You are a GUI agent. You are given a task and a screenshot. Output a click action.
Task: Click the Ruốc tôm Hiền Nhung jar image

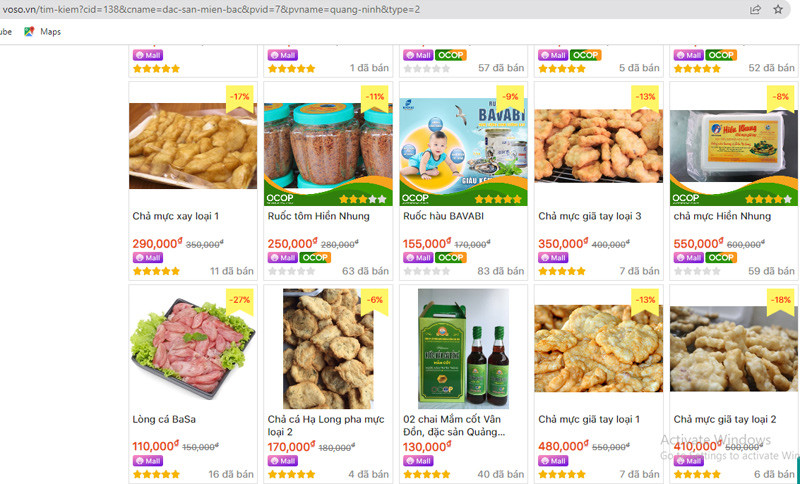pos(328,146)
